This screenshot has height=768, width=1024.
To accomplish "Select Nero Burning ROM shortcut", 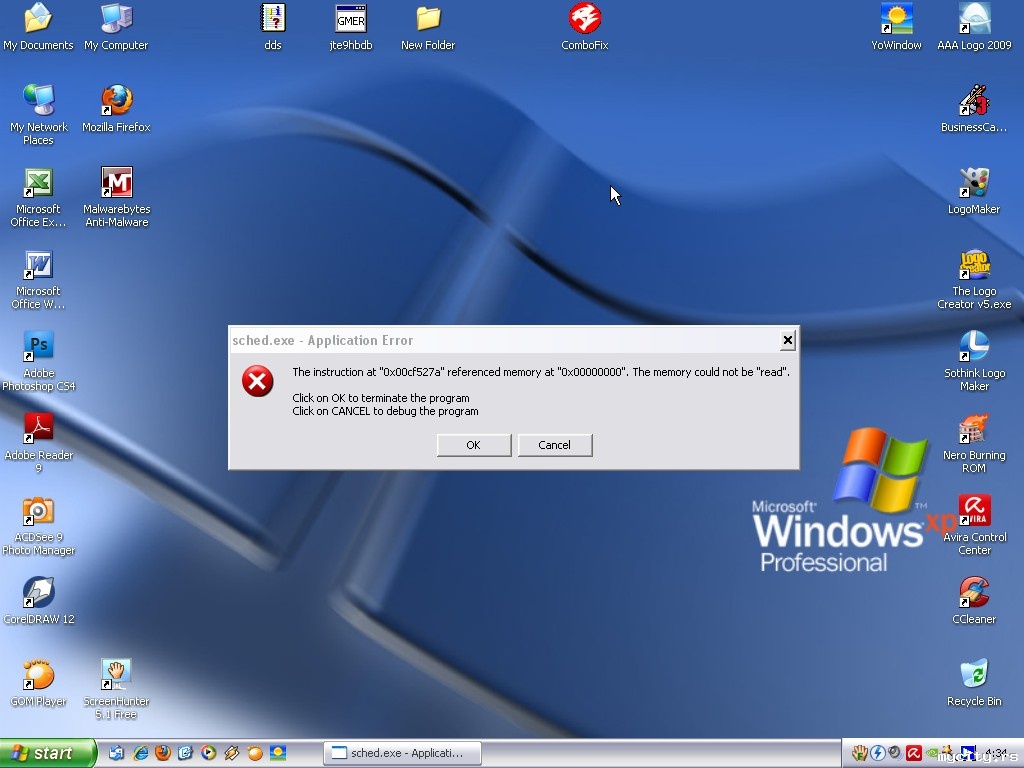I will tap(974, 443).
